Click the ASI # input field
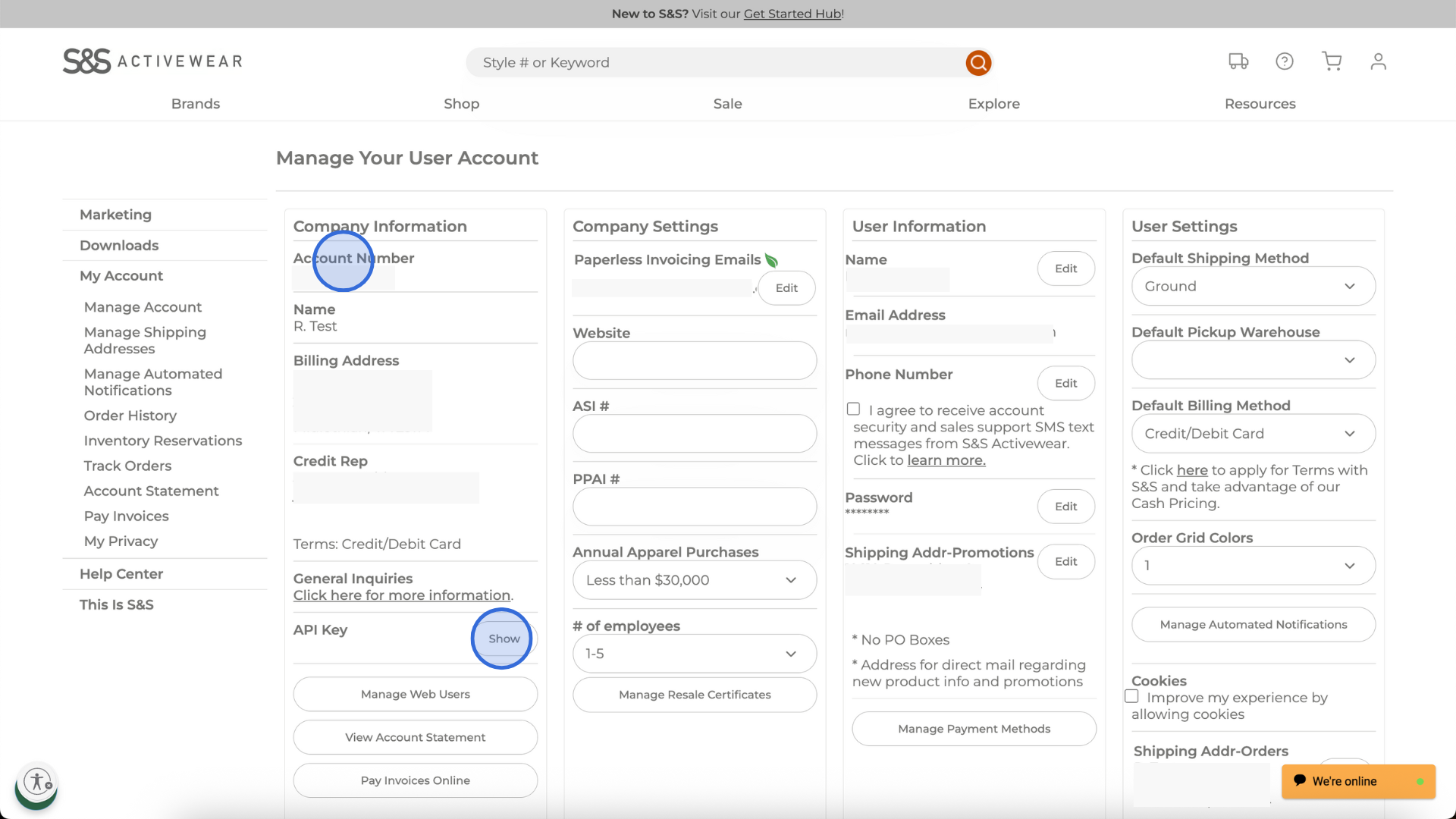This screenshot has height=819, width=1456. click(694, 434)
